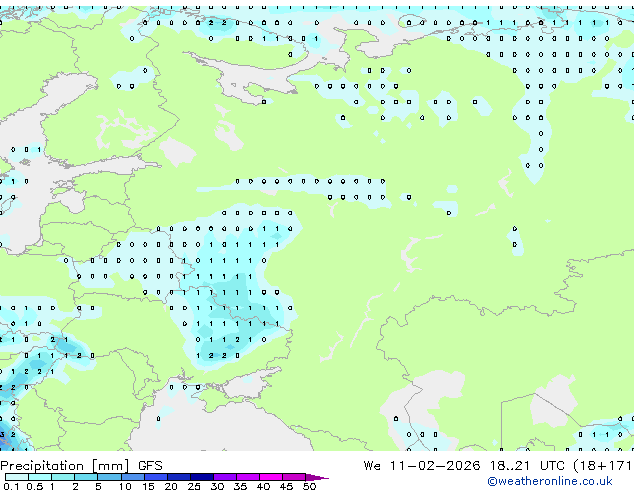Click the date text '11-02-2026'
The width and height of the screenshot is (634, 490).
point(435,466)
